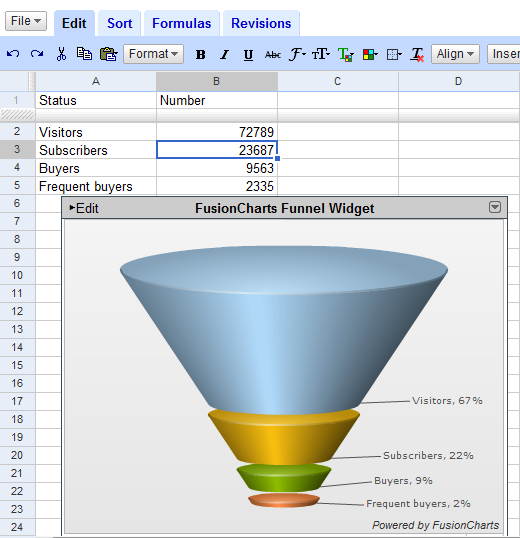Click the Subscribers cell
Image resolution: width=520 pixels, height=538 pixels.
96,150
